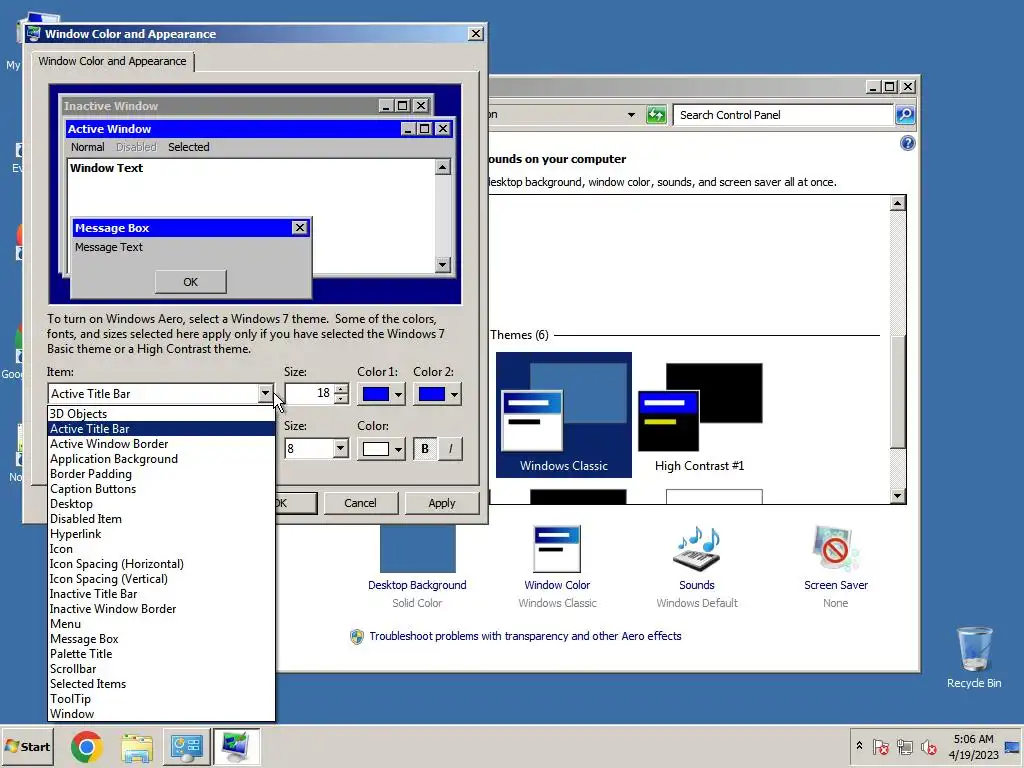Choose Window entry in the list
The width and height of the screenshot is (1024, 768).
coord(161,714)
